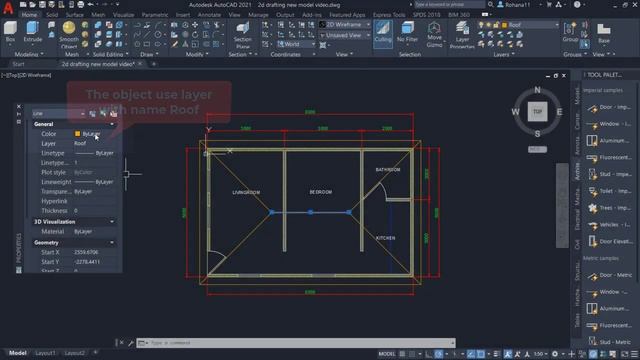Open the Autodesk App Store cart icon
Image resolution: width=640 pixels, height=360 pixels.
coord(549,5)
